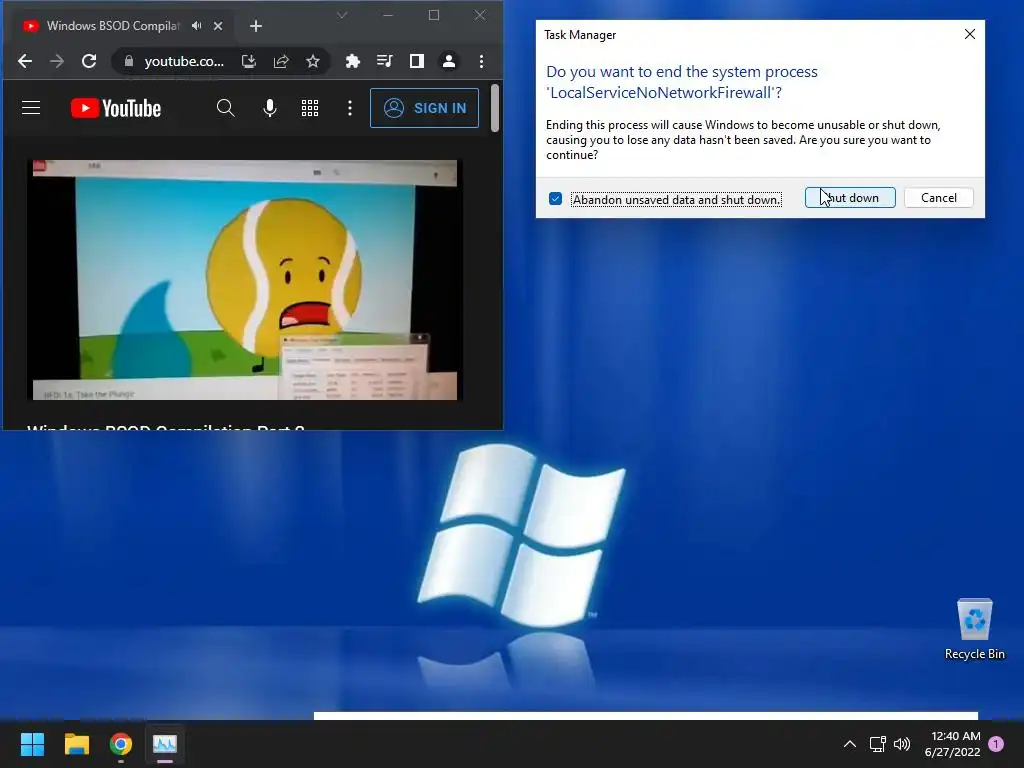Toggle the Chrome side panel
The width and height of the screenshot is (1024, 768).
click(x=417, y=61)
